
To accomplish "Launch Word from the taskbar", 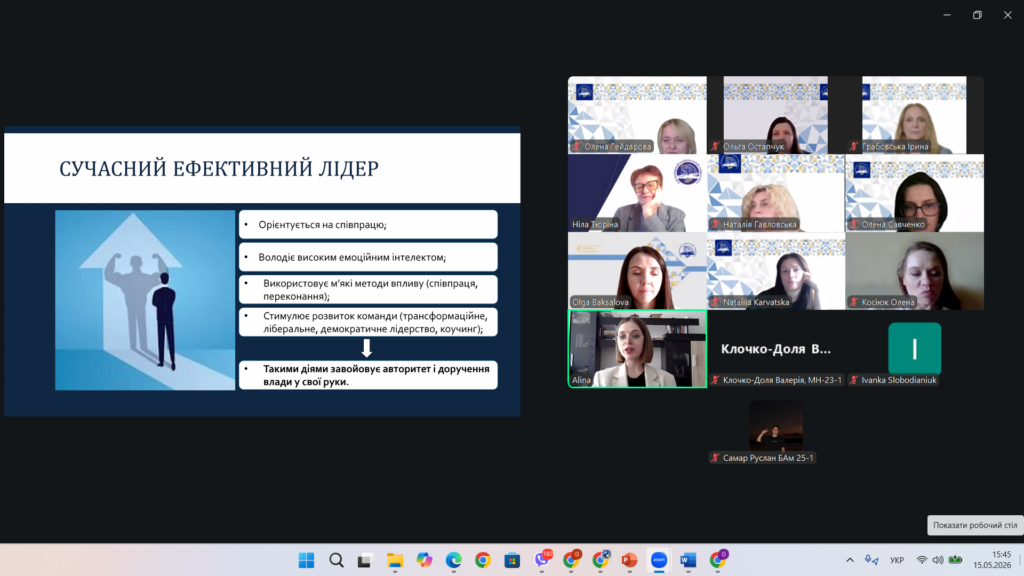I will point(688,560).
